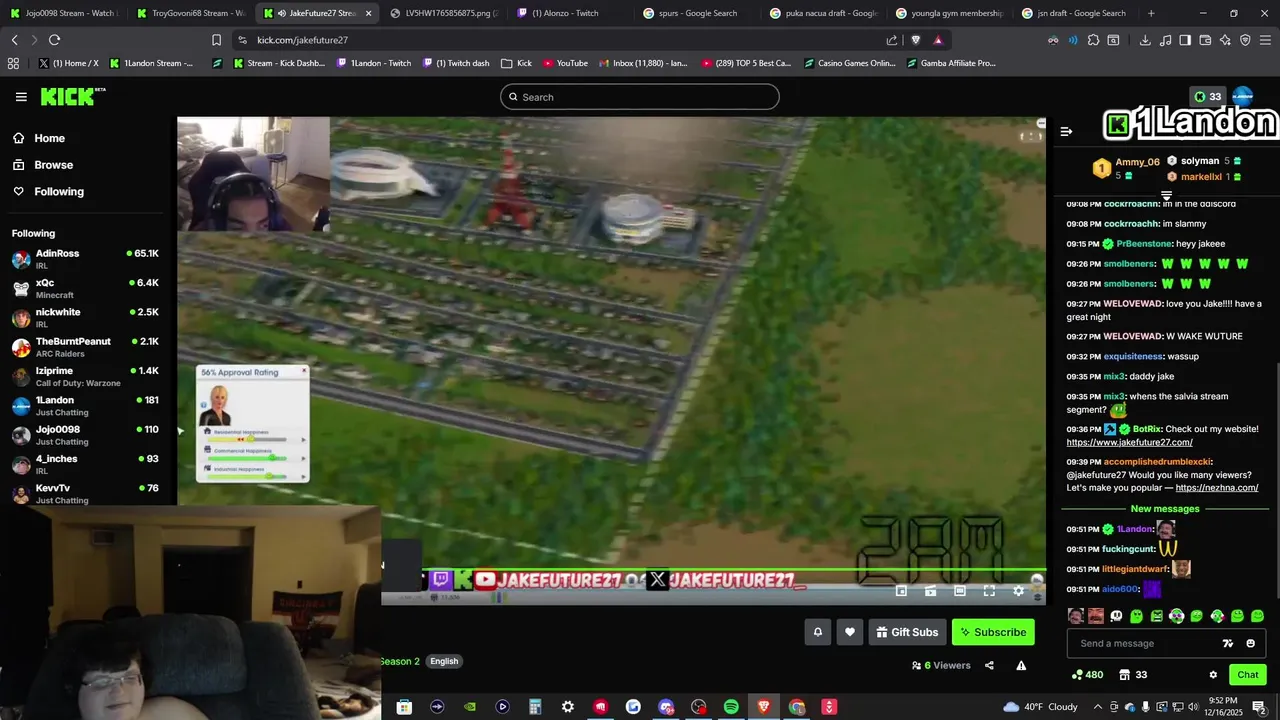1280x720 pixels.
Task: Open Brave Wallet icon in toolbar
Action: tap(1205, 40)
